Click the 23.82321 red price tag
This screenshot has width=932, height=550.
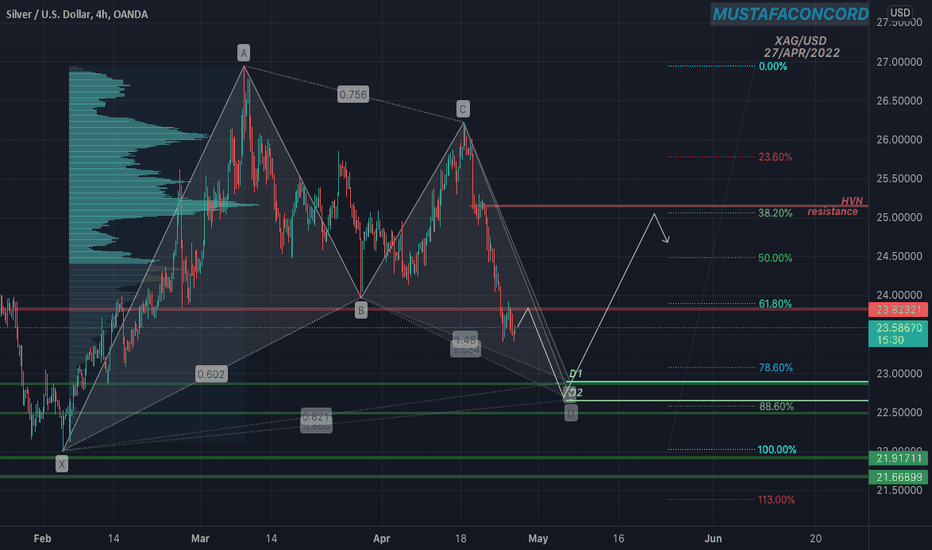click(898, 309)
